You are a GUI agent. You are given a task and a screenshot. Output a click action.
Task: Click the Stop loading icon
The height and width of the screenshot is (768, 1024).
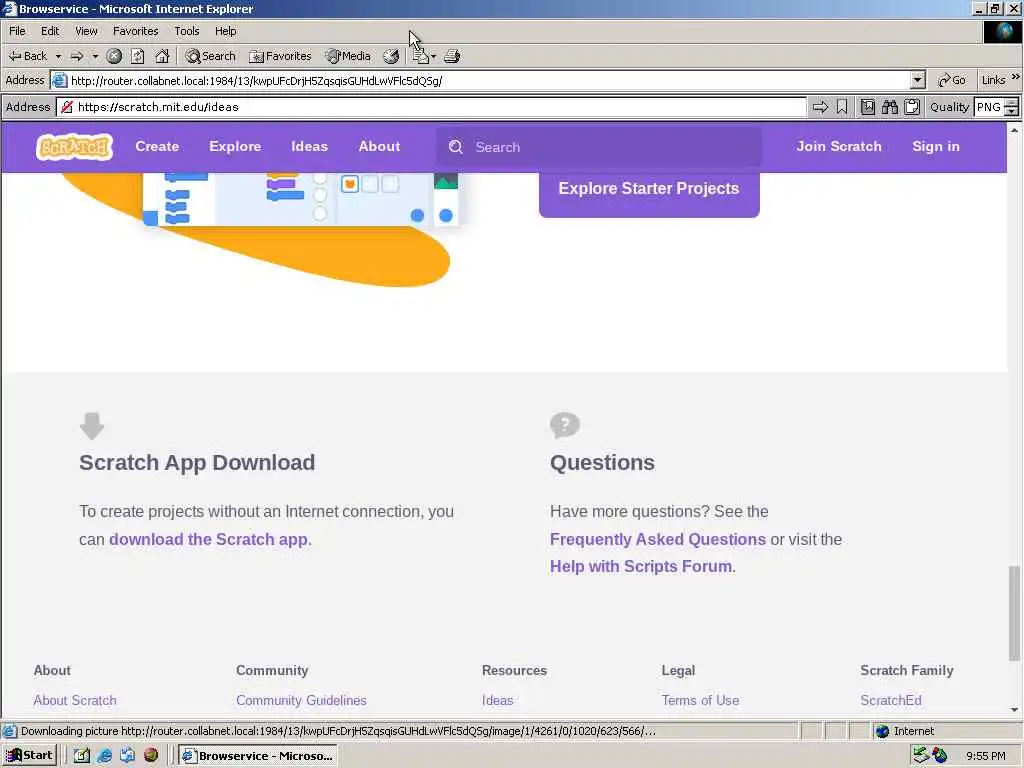[x=114, y=56]
